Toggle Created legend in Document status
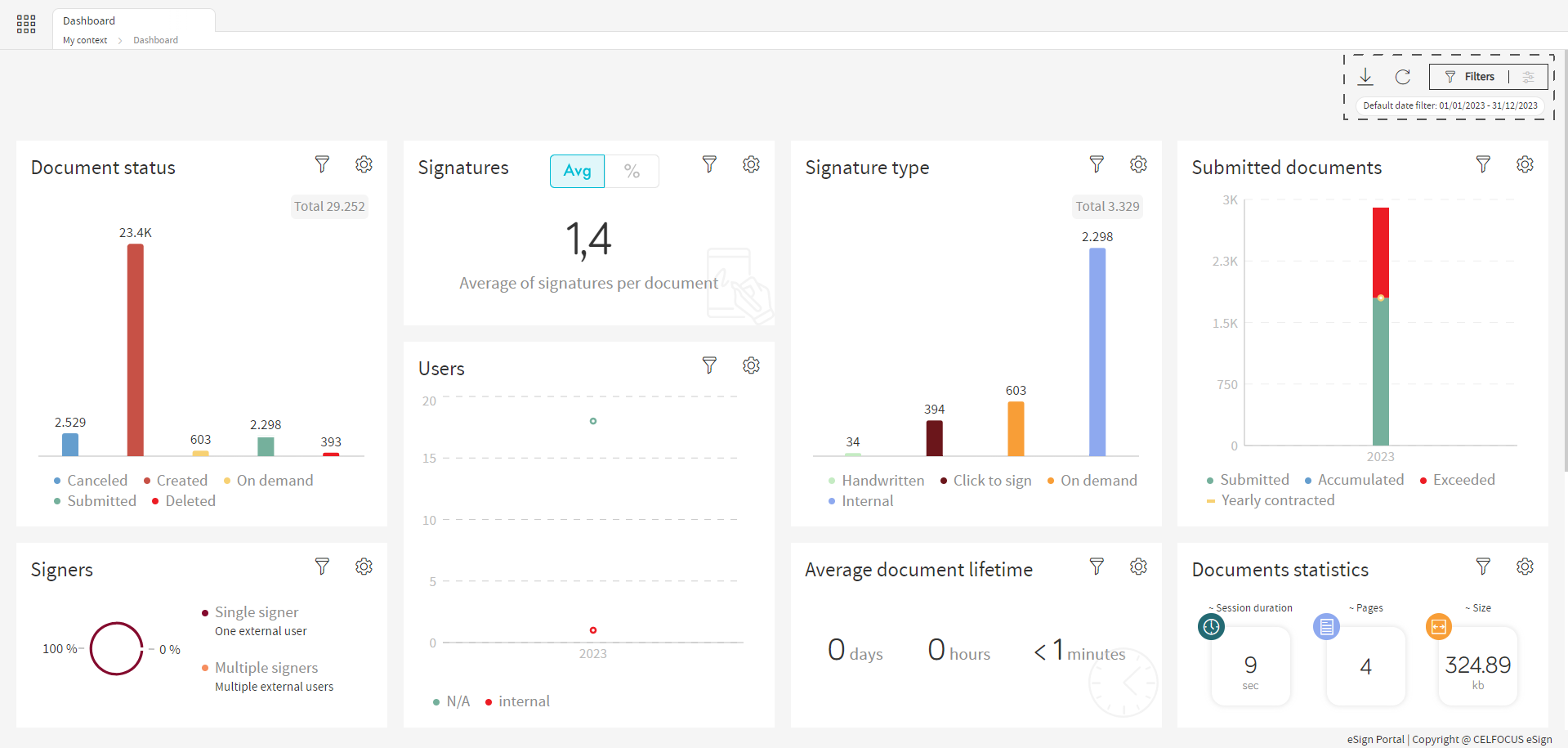The height and width of the screenshot is (748, 1568). pyautogui.click(x=176, y=481)
